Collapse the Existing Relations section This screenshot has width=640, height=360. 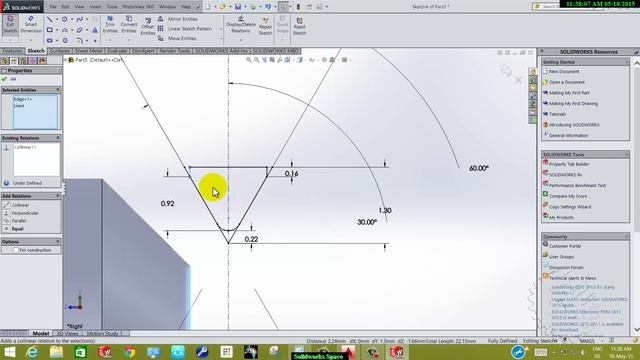58,138
